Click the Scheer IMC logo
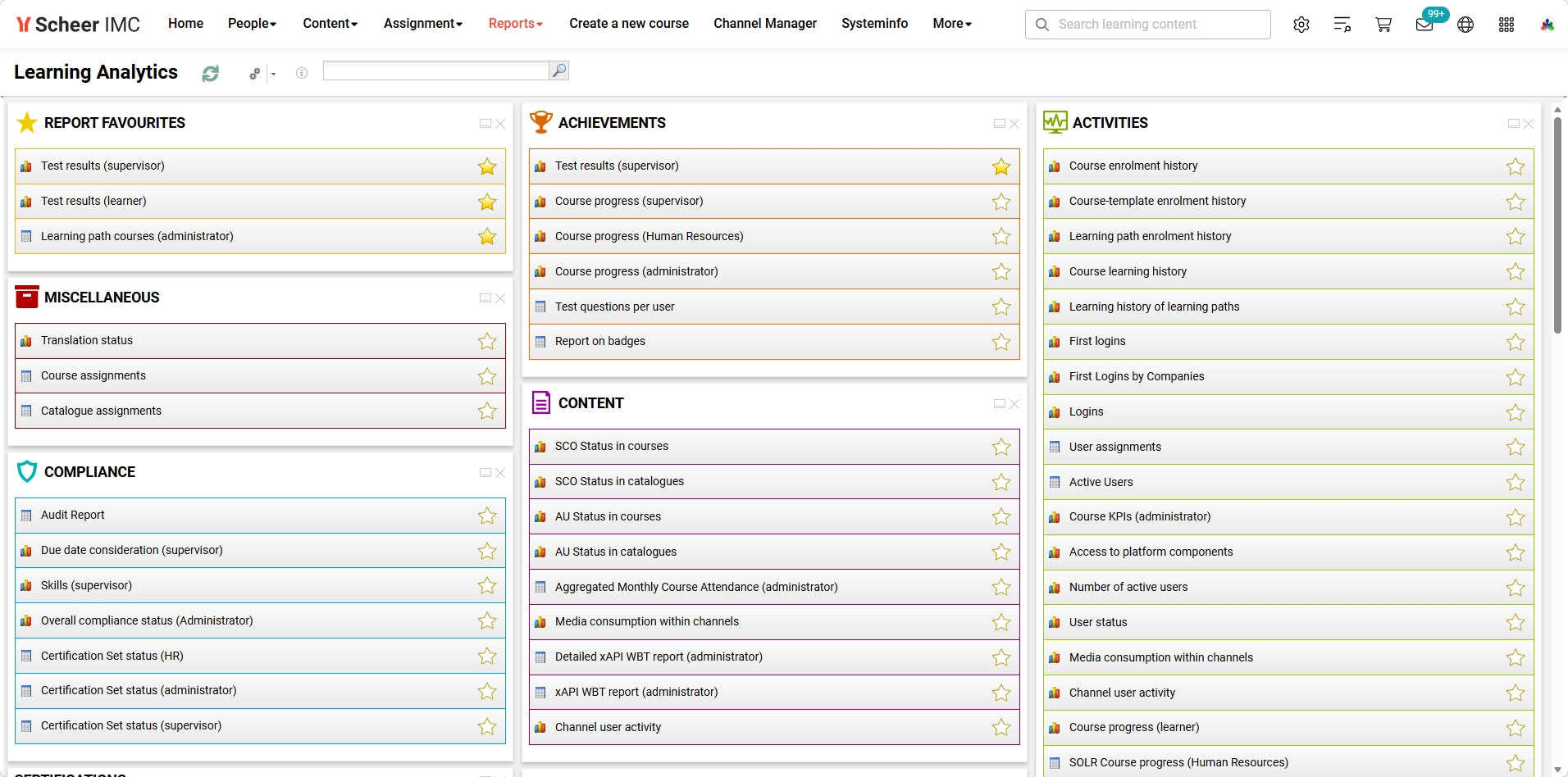The height and width of the screenshot is (777, 1568). tap(78, 25)
